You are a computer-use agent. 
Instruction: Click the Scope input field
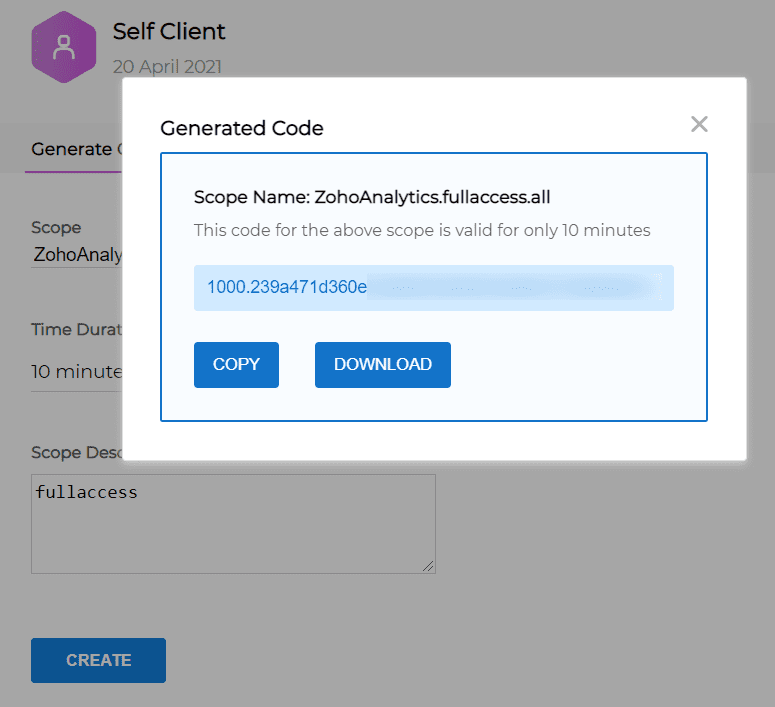coord(78,254)
